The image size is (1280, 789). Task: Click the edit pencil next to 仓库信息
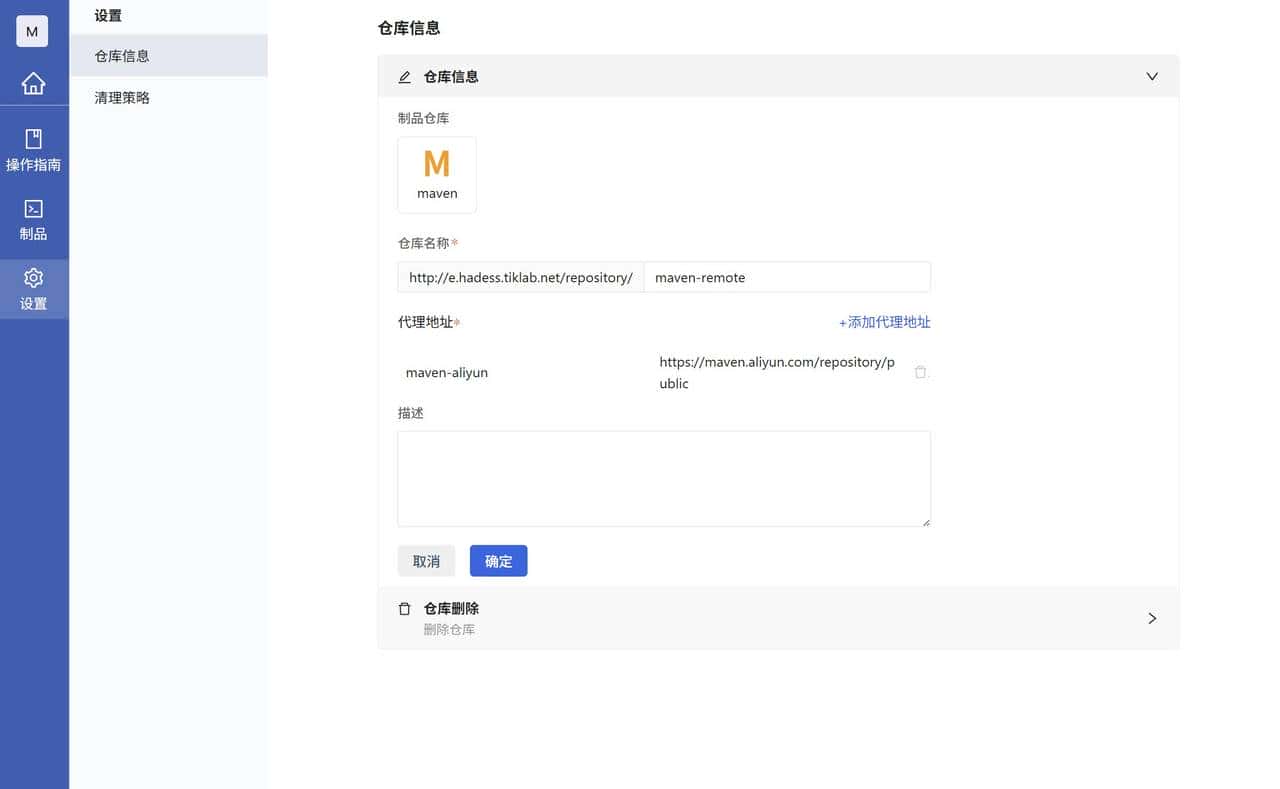[x=404, y=76]
